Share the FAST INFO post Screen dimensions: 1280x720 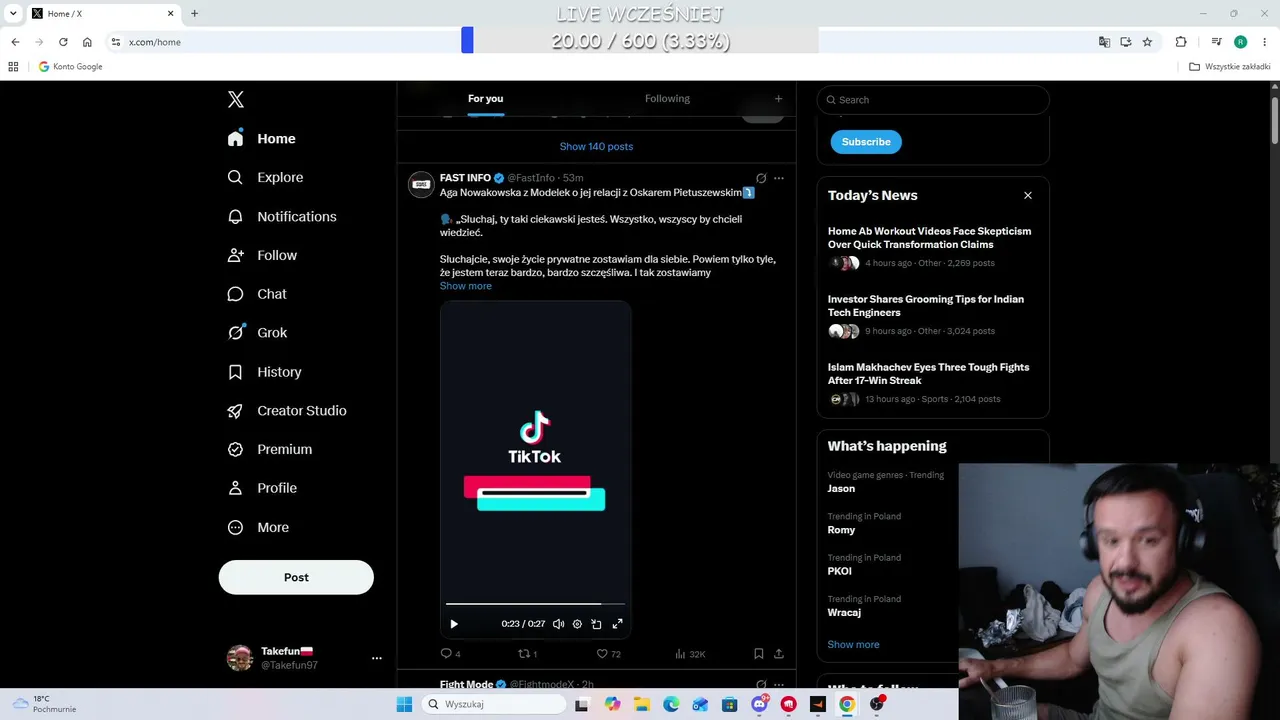click(779, 654)
